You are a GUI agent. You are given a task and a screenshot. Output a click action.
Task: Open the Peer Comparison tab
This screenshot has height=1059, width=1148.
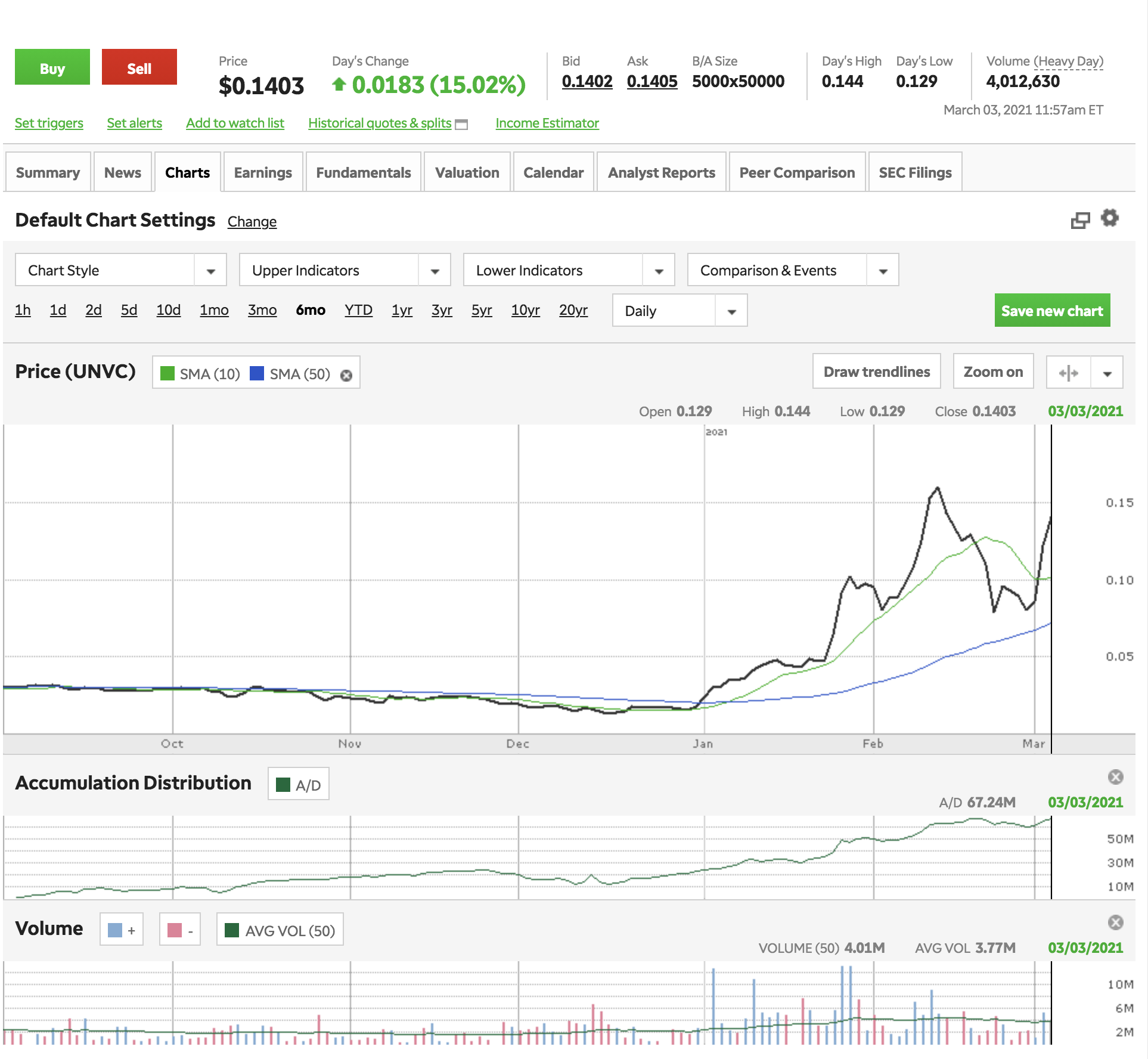click(798, 172)
